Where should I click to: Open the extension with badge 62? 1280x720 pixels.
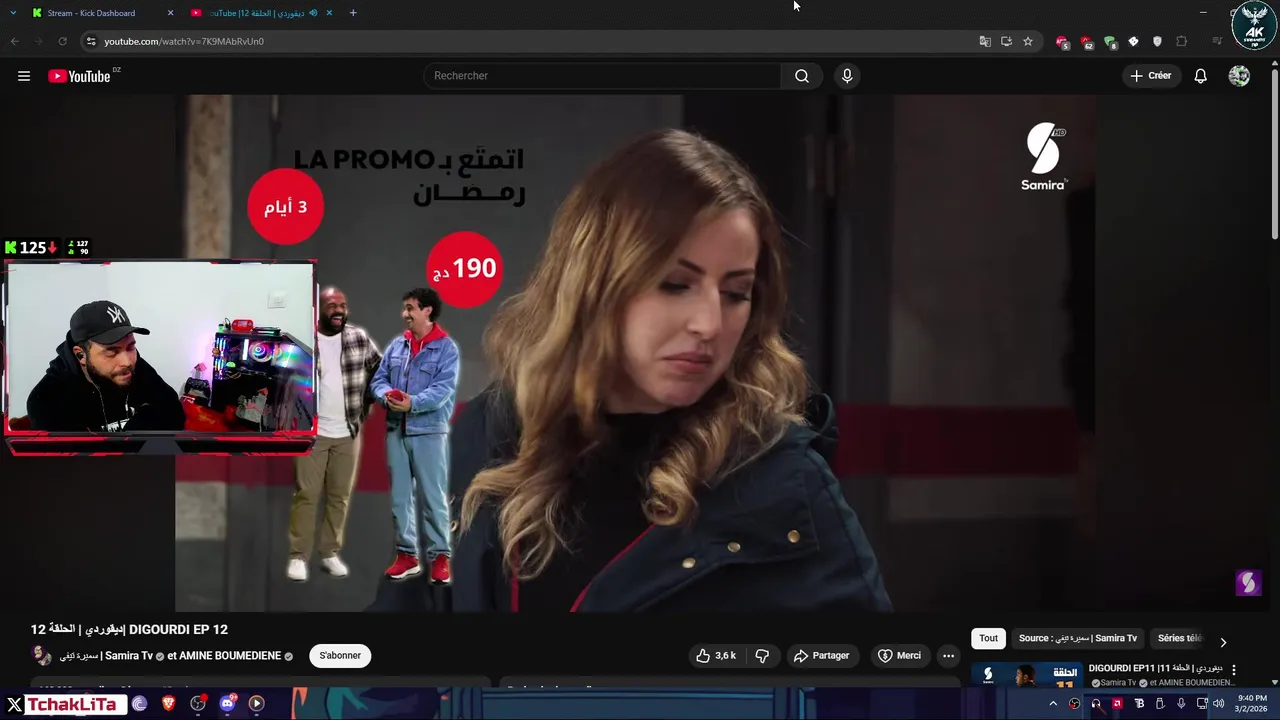coord(1086,42)
